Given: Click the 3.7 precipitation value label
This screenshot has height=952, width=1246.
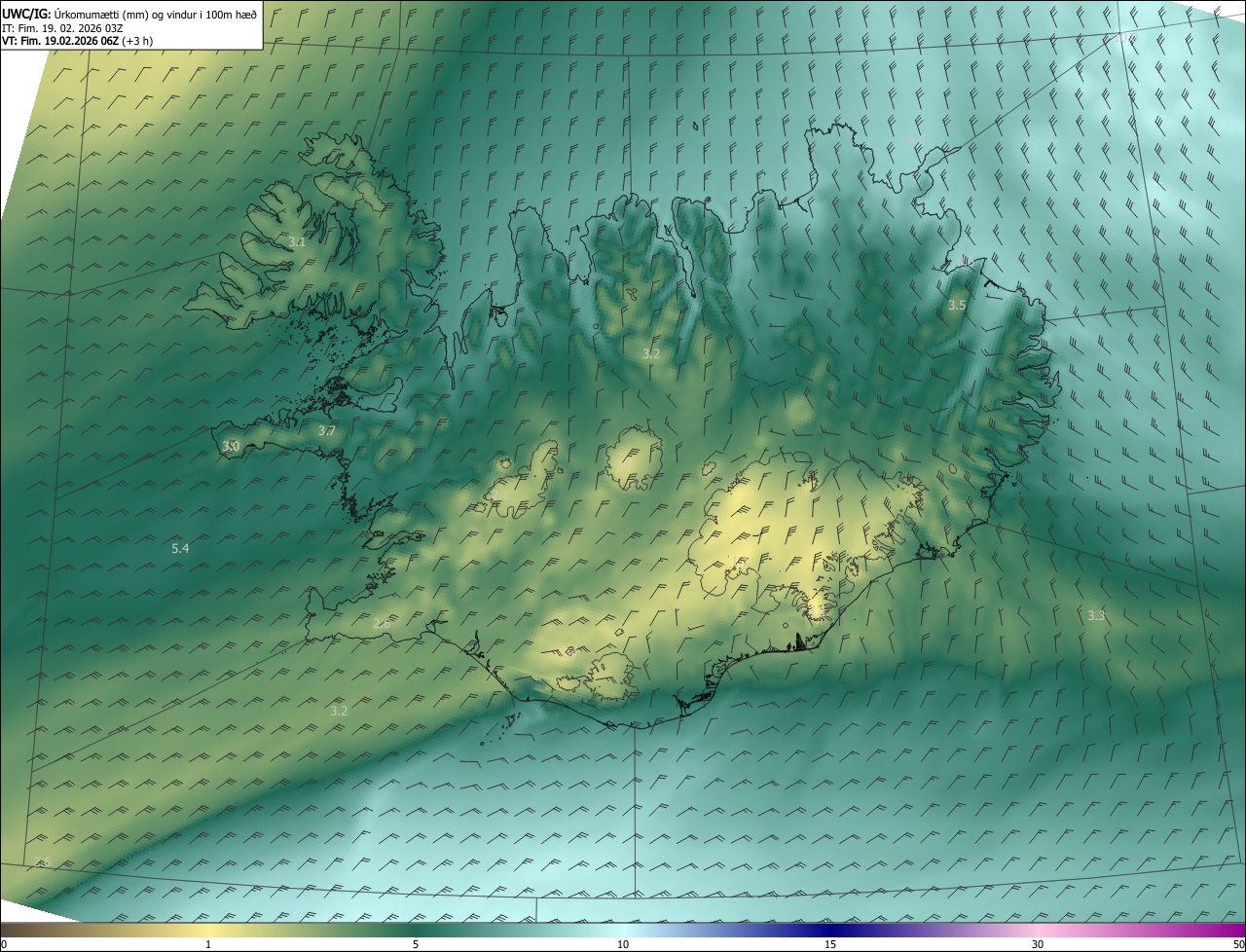Looking at the screenshot, I should 327,430.
